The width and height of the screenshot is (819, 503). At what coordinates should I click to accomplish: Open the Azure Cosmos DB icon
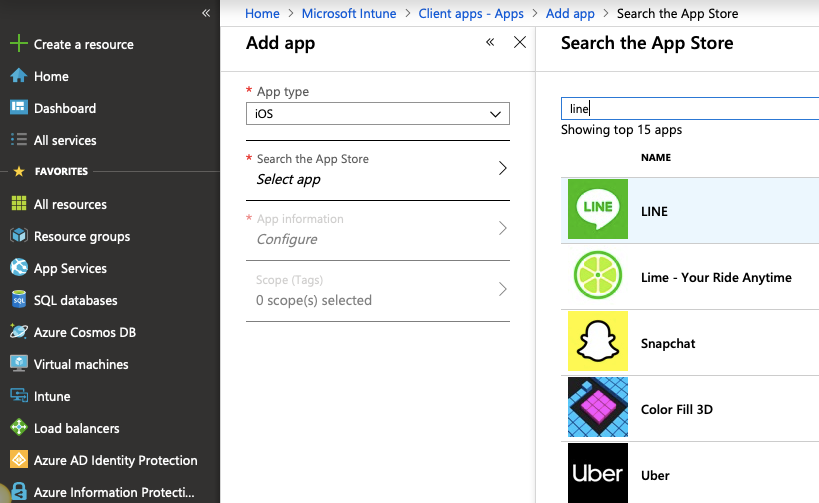(18, 332)
